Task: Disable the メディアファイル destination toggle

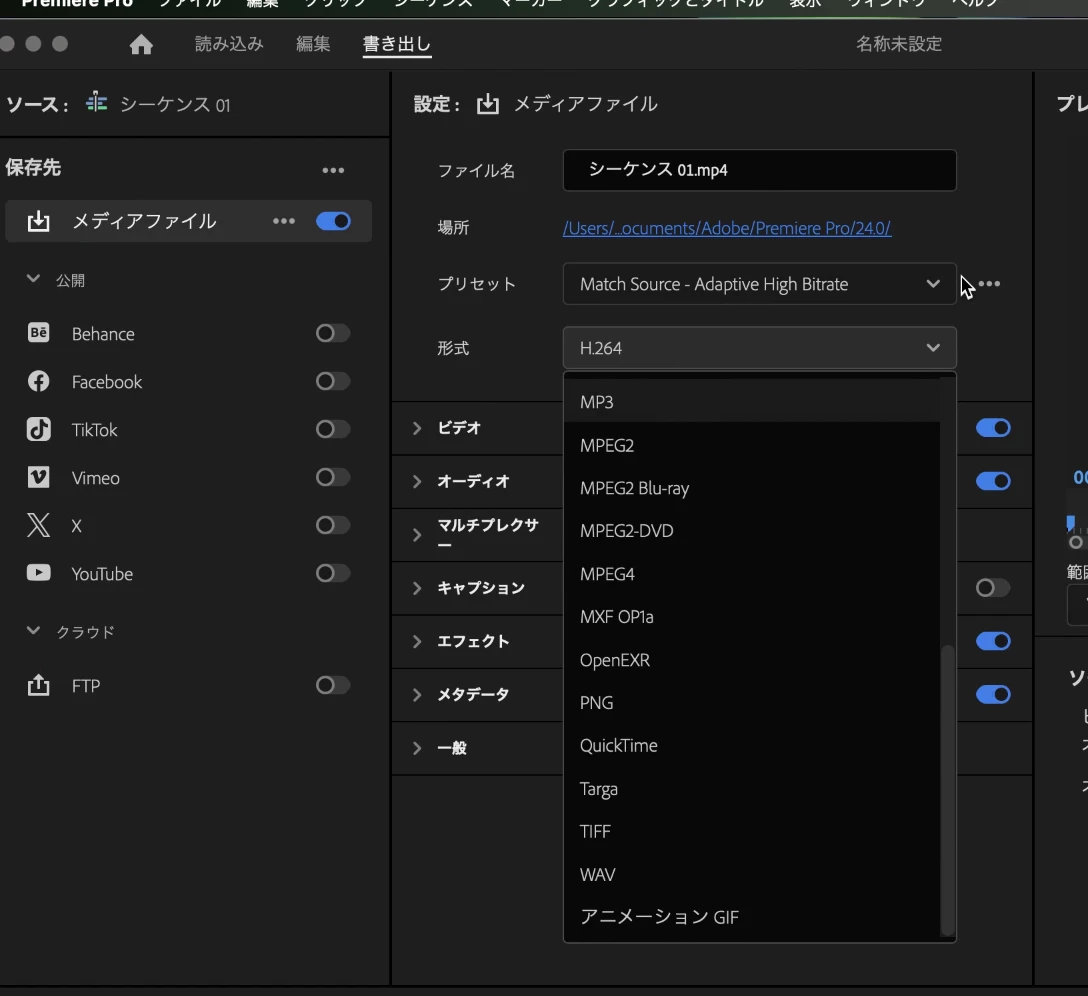Action: click(x=333, y=221)
